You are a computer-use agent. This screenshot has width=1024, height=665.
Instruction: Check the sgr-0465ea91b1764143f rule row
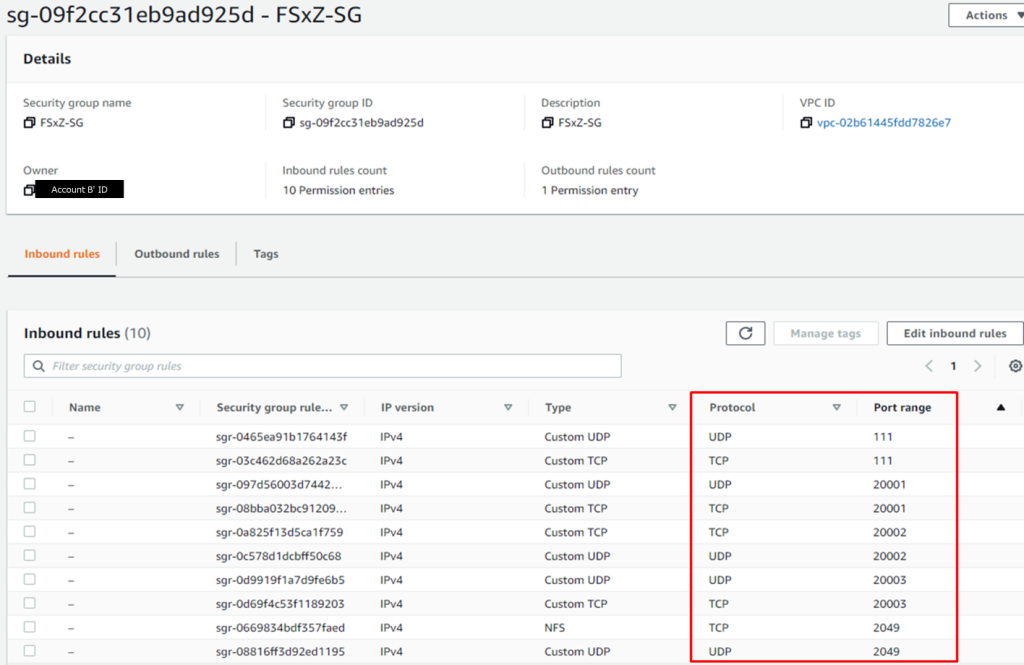click(29, 436)
